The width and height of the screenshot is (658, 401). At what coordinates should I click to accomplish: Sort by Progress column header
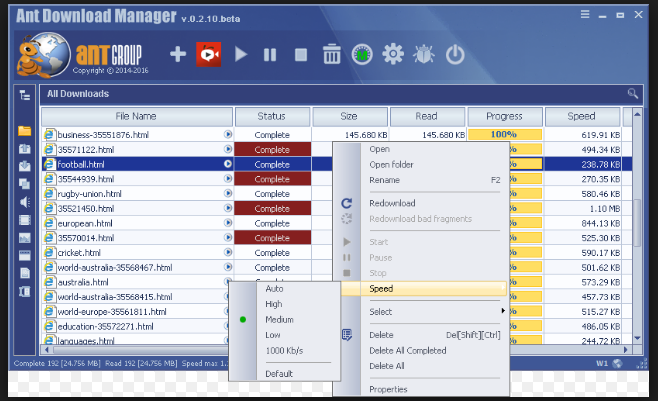pos(504,116)
